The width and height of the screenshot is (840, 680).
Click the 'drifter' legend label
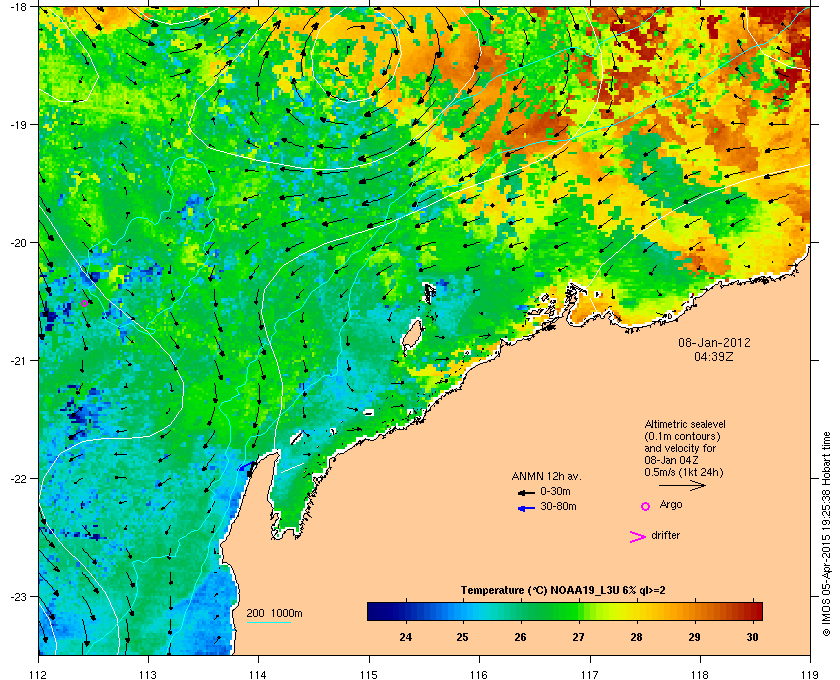pyautogui.click(x=665, y=535)
